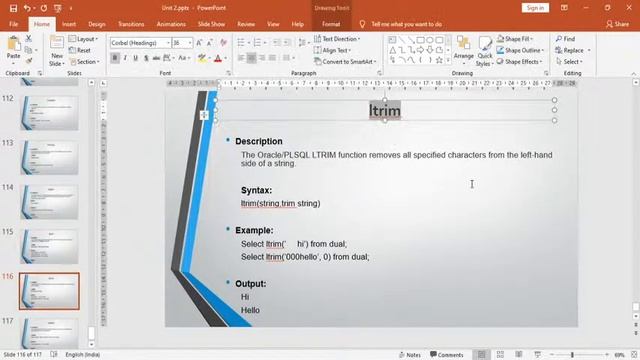Align text left
640x360 pixels.
[x=241, y=58]
